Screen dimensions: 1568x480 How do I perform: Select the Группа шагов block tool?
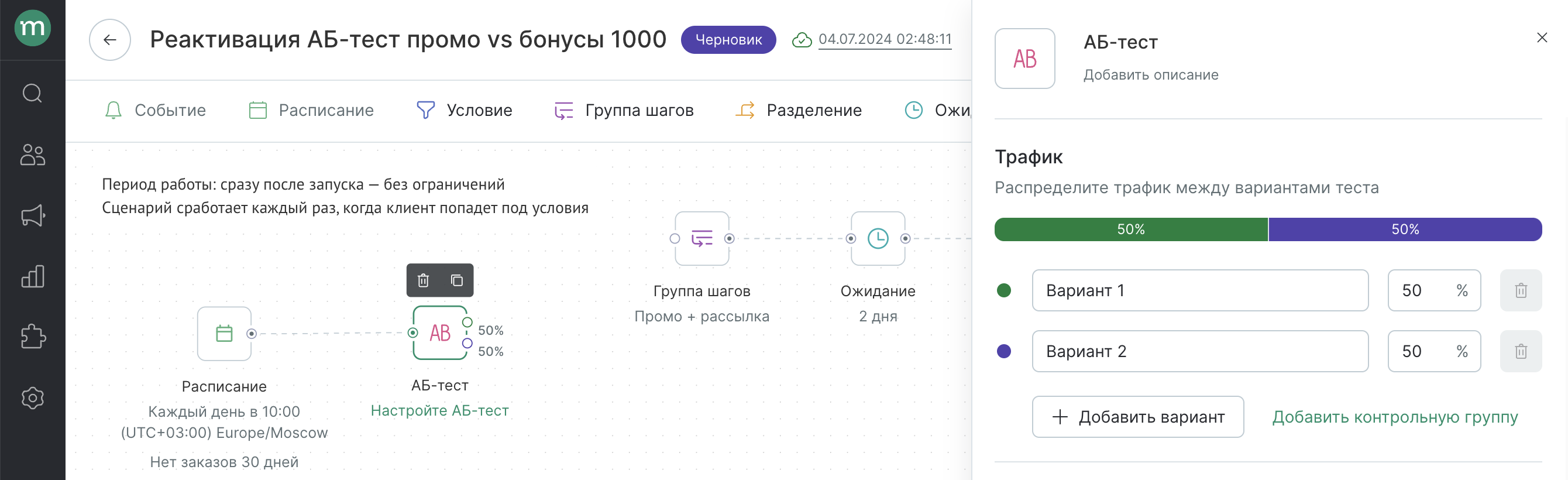tap(624, 110)
